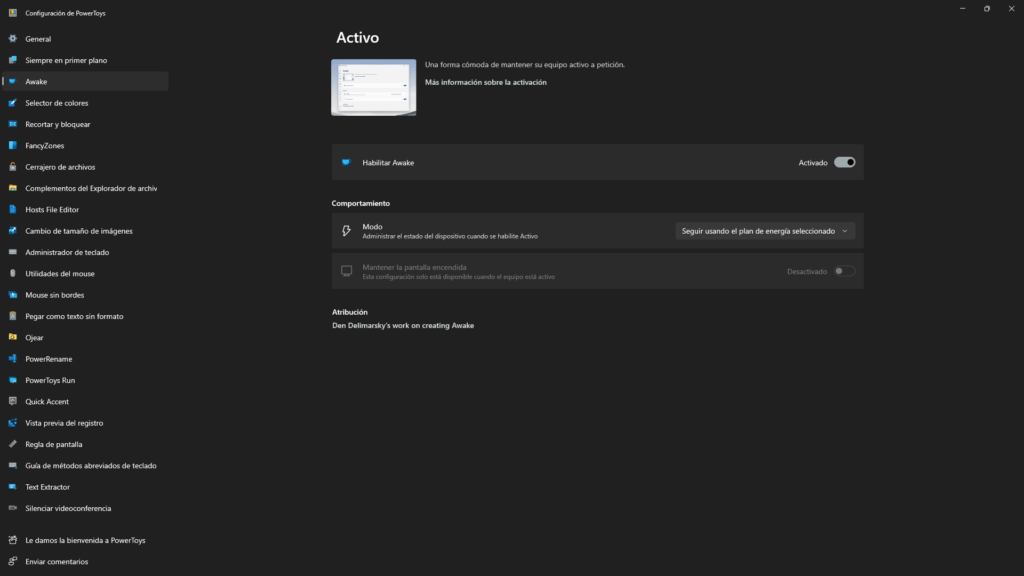This screenshot has width=1024, height=576.
Task: Click the Silenciar videoconferencia camera icon
Action: (12, 508)
